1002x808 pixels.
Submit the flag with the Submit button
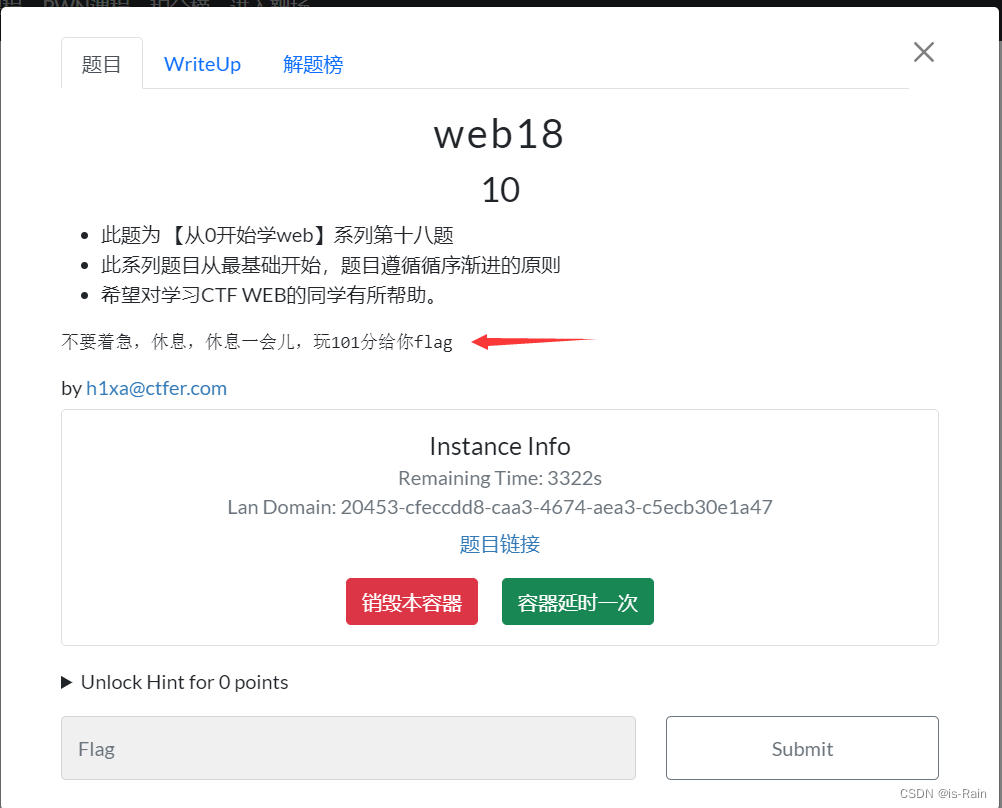click(801, 747)
